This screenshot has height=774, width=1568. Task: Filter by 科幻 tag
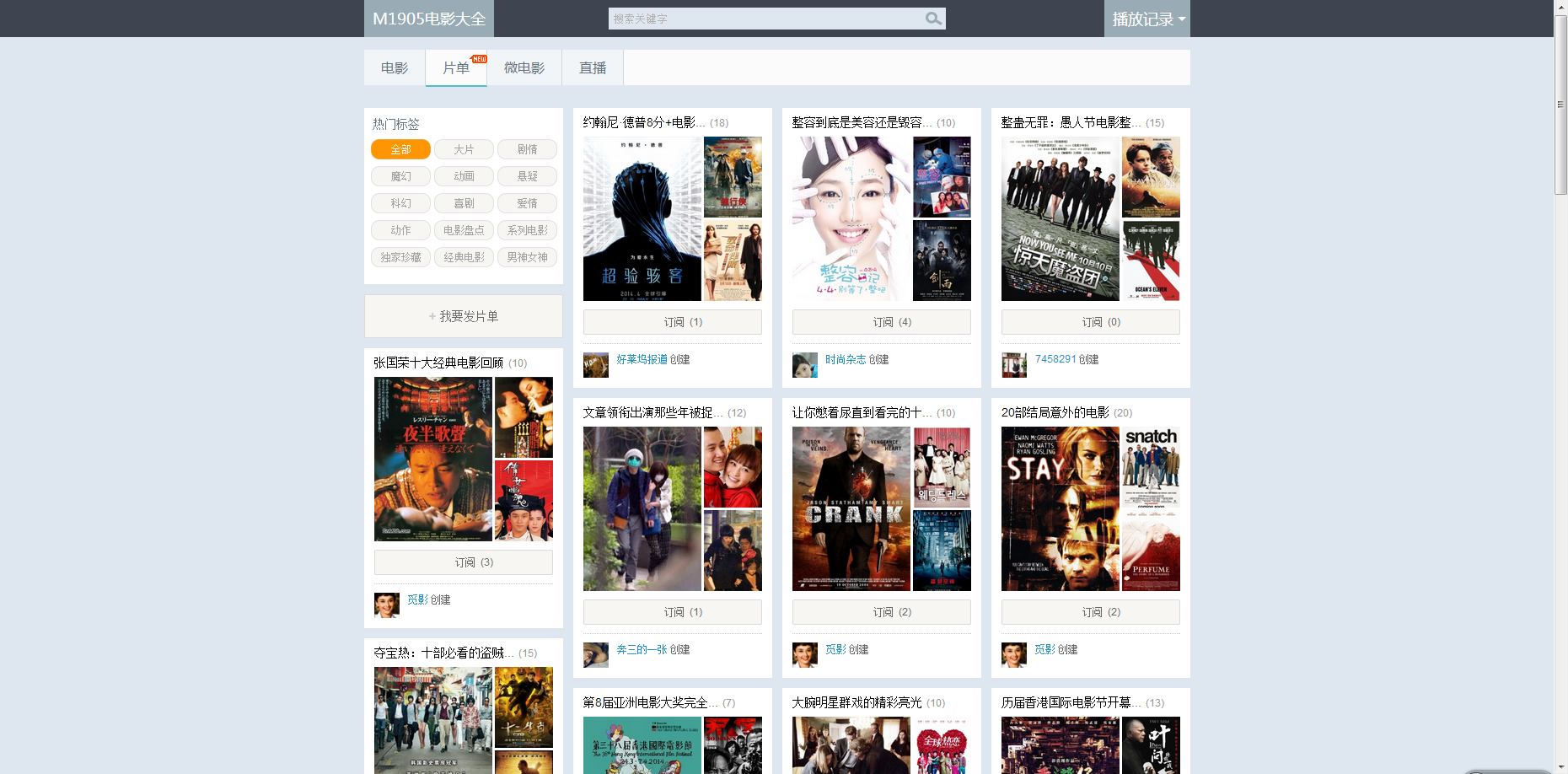pyautogui.click(x=400, y=203)
